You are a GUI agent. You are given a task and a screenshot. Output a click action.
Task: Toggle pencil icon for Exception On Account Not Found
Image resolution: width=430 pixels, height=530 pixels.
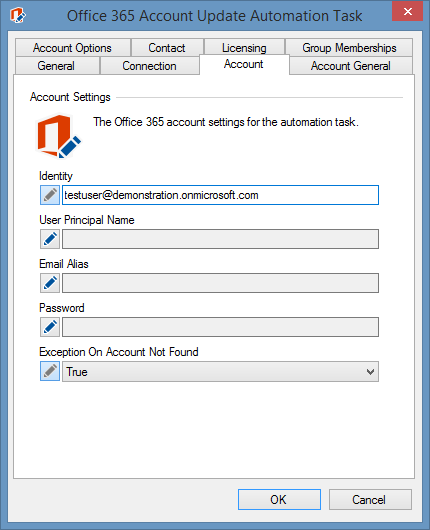coord(50,371)
